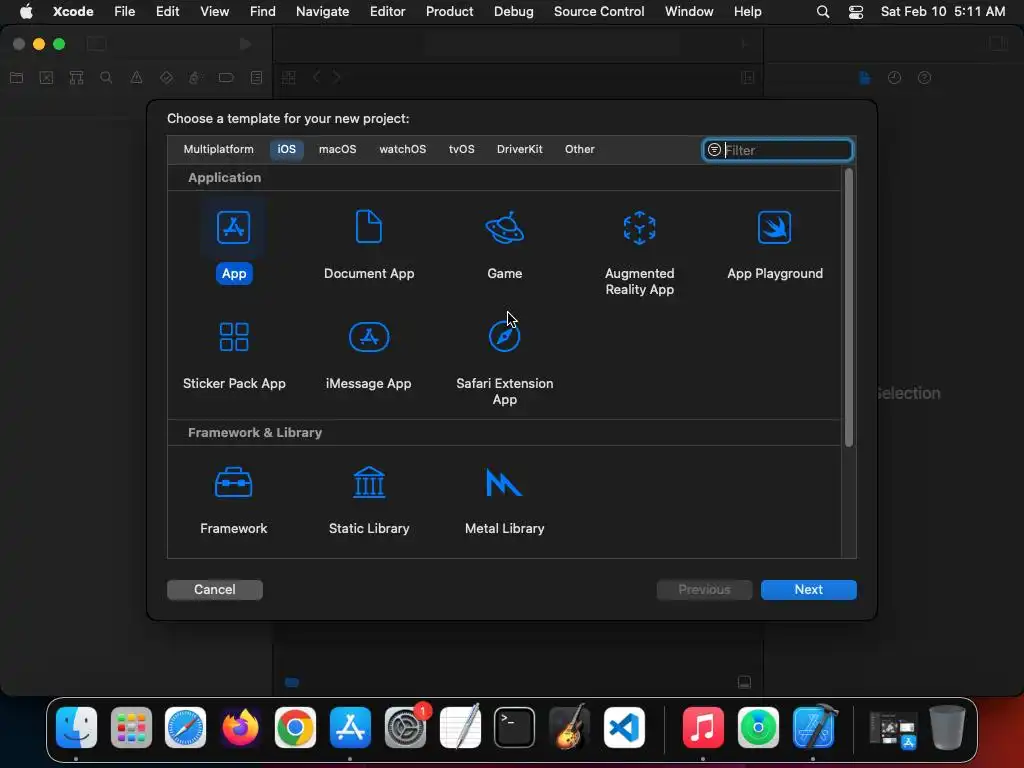Launch Visual Studio Code from the Dock
This screenshot has width=1024, height=768.
(624, 727)
